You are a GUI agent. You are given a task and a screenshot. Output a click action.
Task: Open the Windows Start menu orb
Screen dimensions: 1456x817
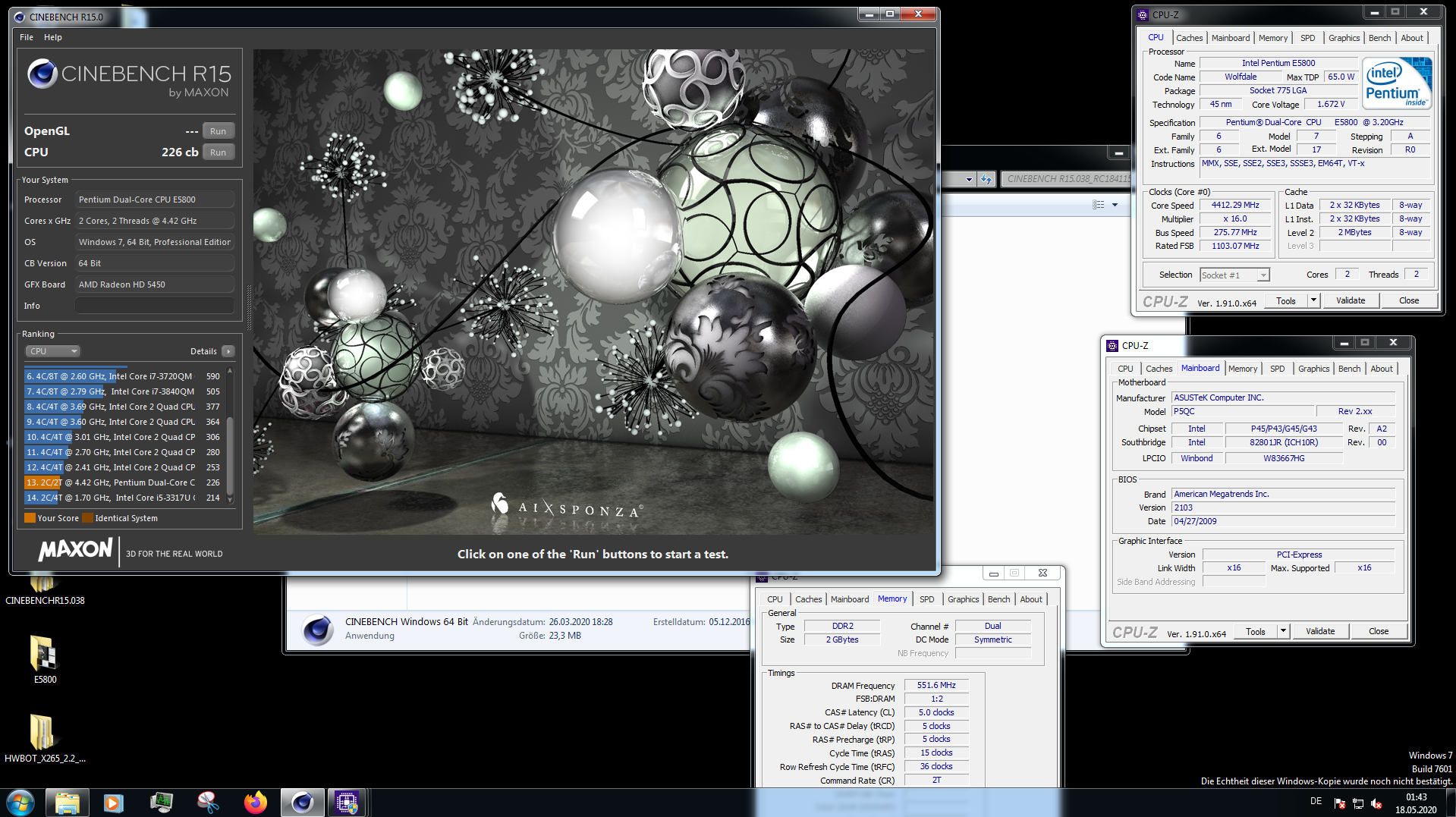pos(20,802)
